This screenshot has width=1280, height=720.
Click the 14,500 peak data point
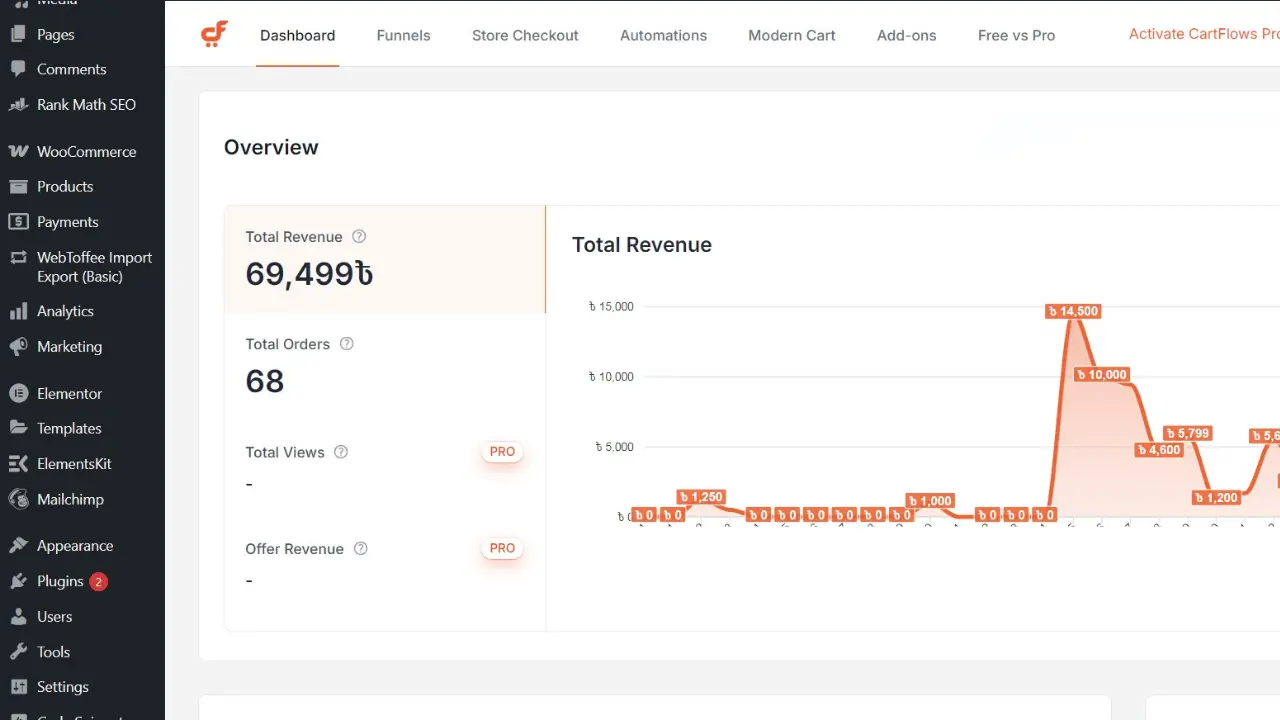1073,311
